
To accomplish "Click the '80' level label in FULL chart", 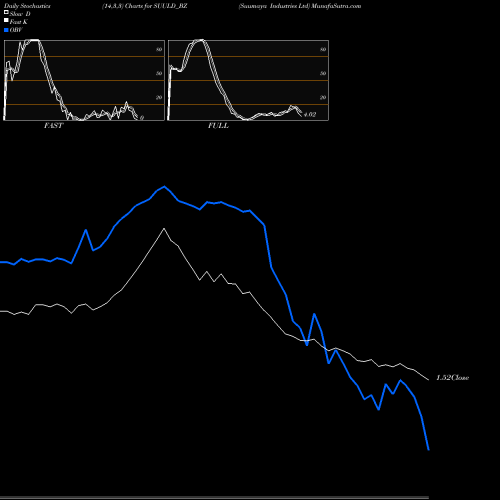I will click(323, 49).
